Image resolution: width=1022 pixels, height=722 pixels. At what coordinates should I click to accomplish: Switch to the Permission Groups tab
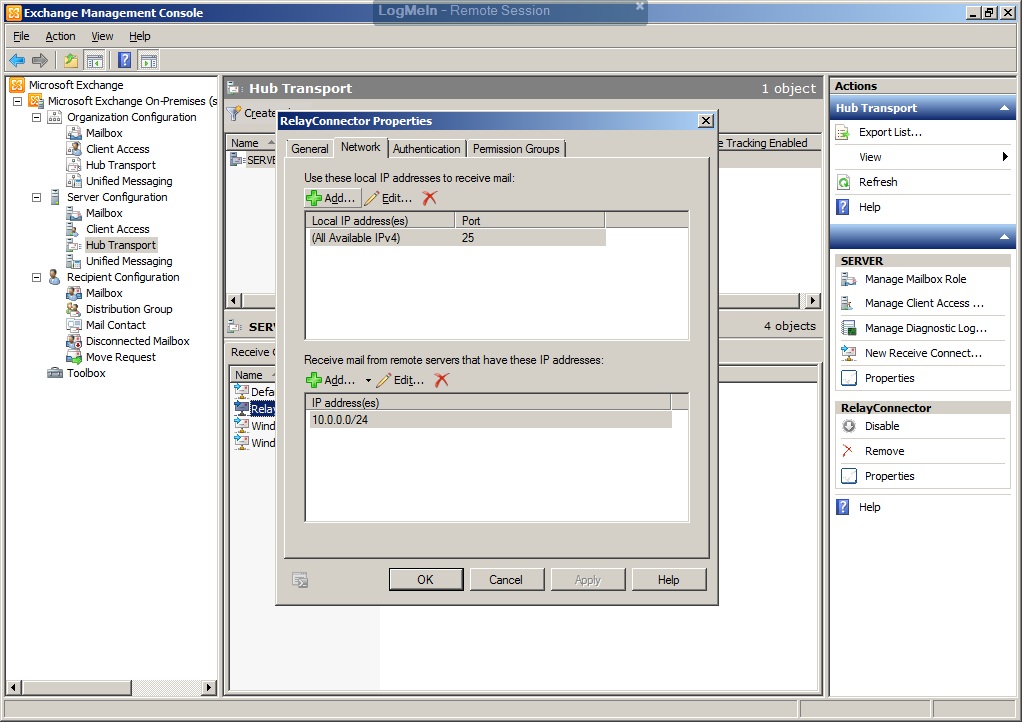pyautogui.click(x=516, y=149)
